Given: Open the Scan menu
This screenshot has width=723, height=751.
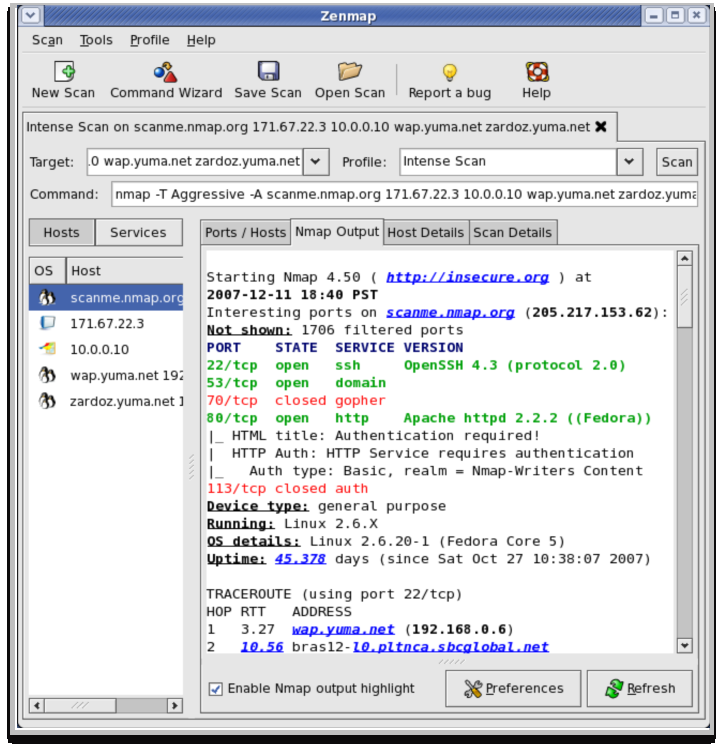Looking at the screenshot, I should [x=47, y=40].
